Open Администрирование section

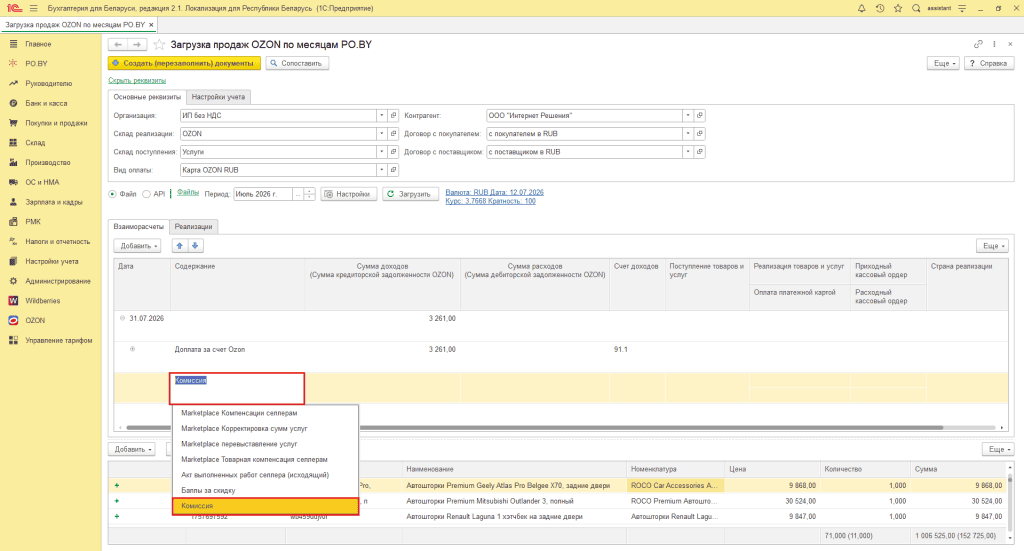tap(57, 281)
